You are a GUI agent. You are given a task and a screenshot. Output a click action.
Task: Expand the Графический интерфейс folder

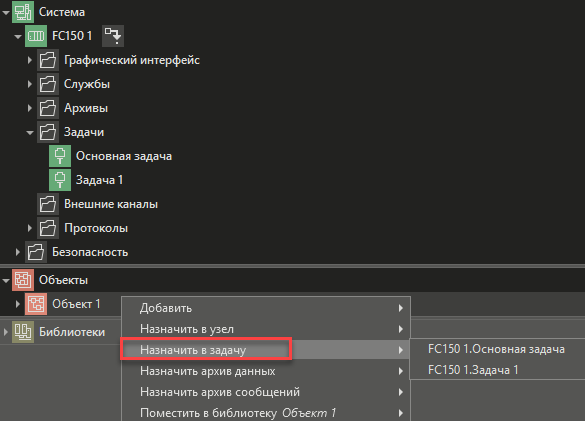point(30,60)
